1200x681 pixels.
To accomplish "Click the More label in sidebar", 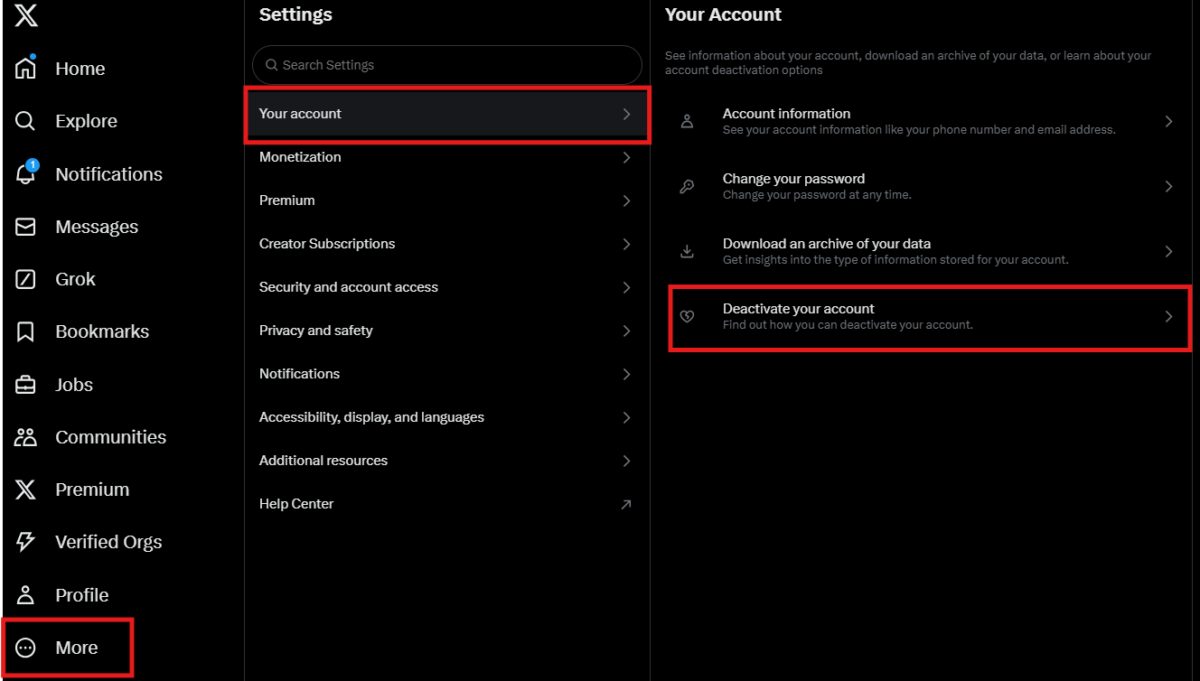I will [x=77, y=648].
